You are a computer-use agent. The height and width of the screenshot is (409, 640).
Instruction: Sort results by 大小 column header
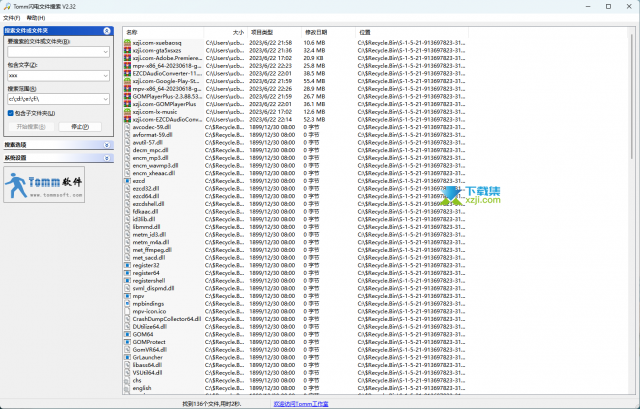click(225, 32)
